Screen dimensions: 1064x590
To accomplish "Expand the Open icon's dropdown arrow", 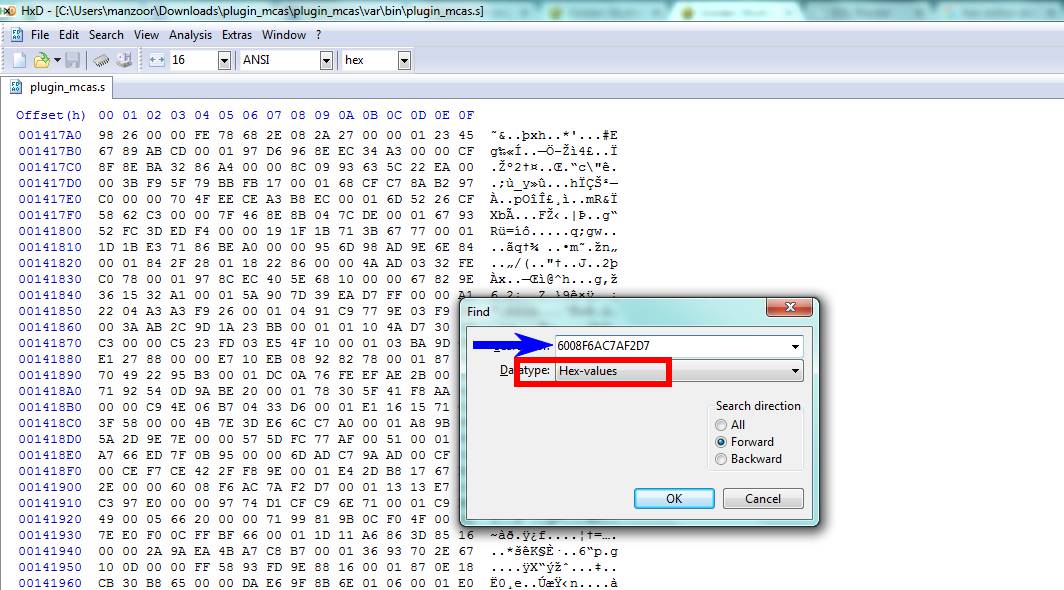I will click(57, 61).
